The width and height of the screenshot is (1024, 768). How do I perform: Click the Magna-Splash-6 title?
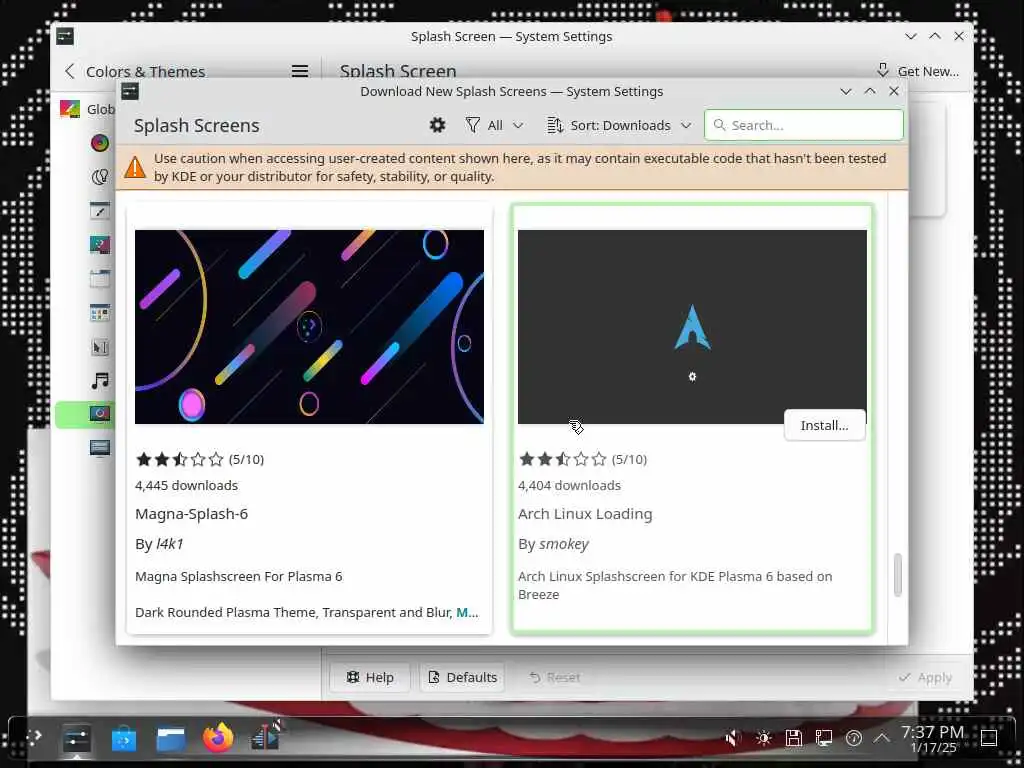[x=191, y=514]
